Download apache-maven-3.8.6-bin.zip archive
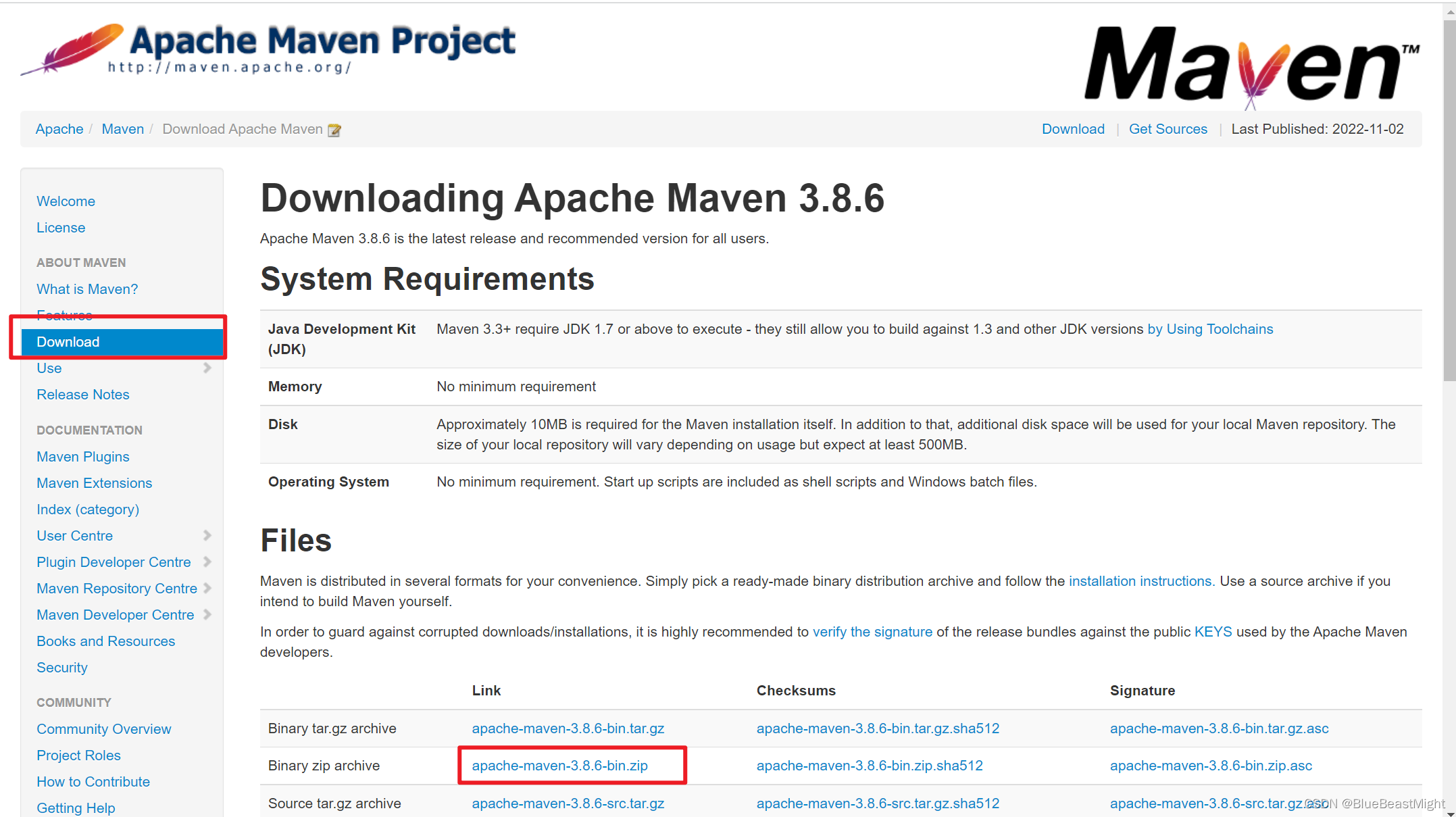 pyautogui.click(x=559, y=766)
